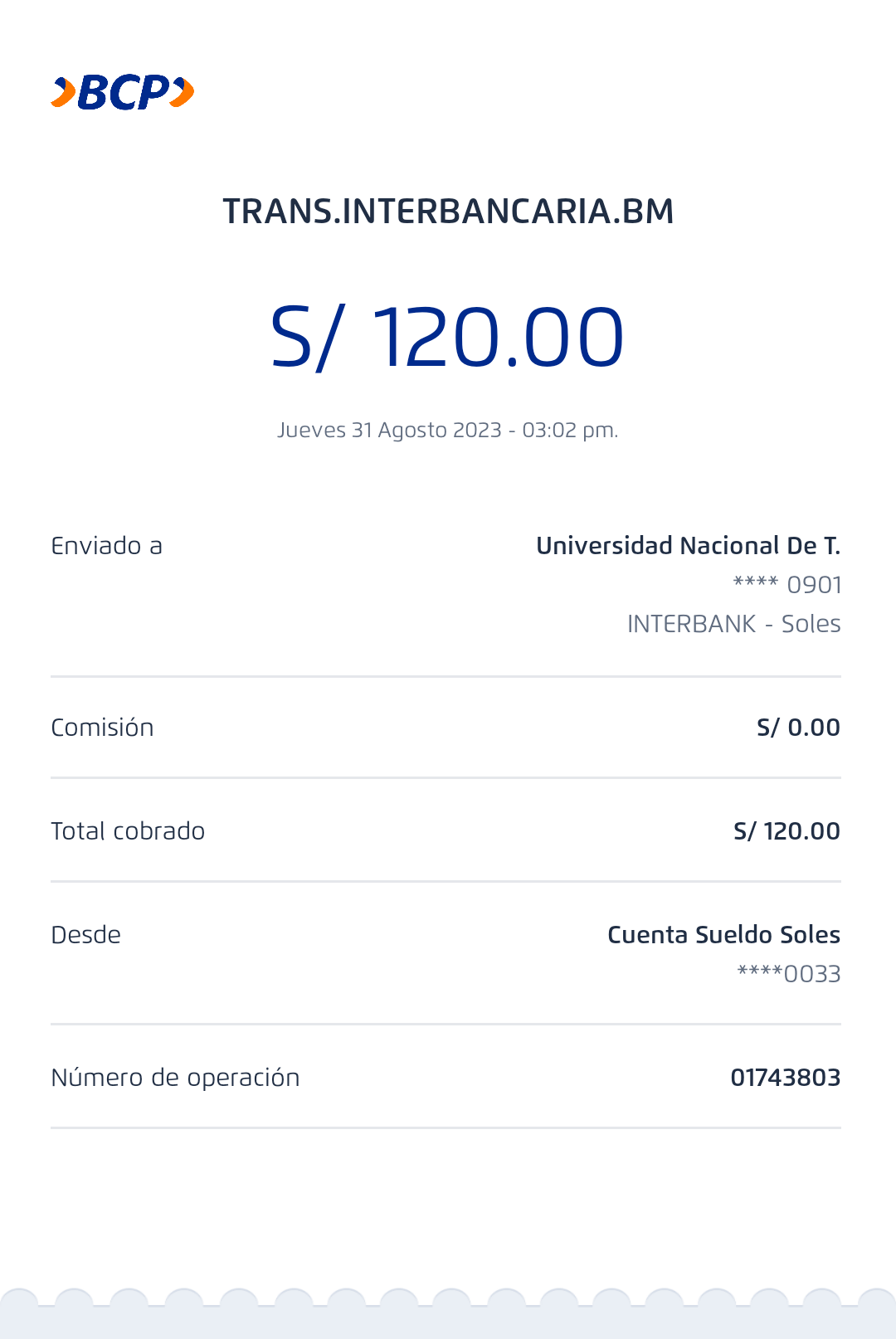Click the INTERBANK - Soles bank text

pos(733,624)
